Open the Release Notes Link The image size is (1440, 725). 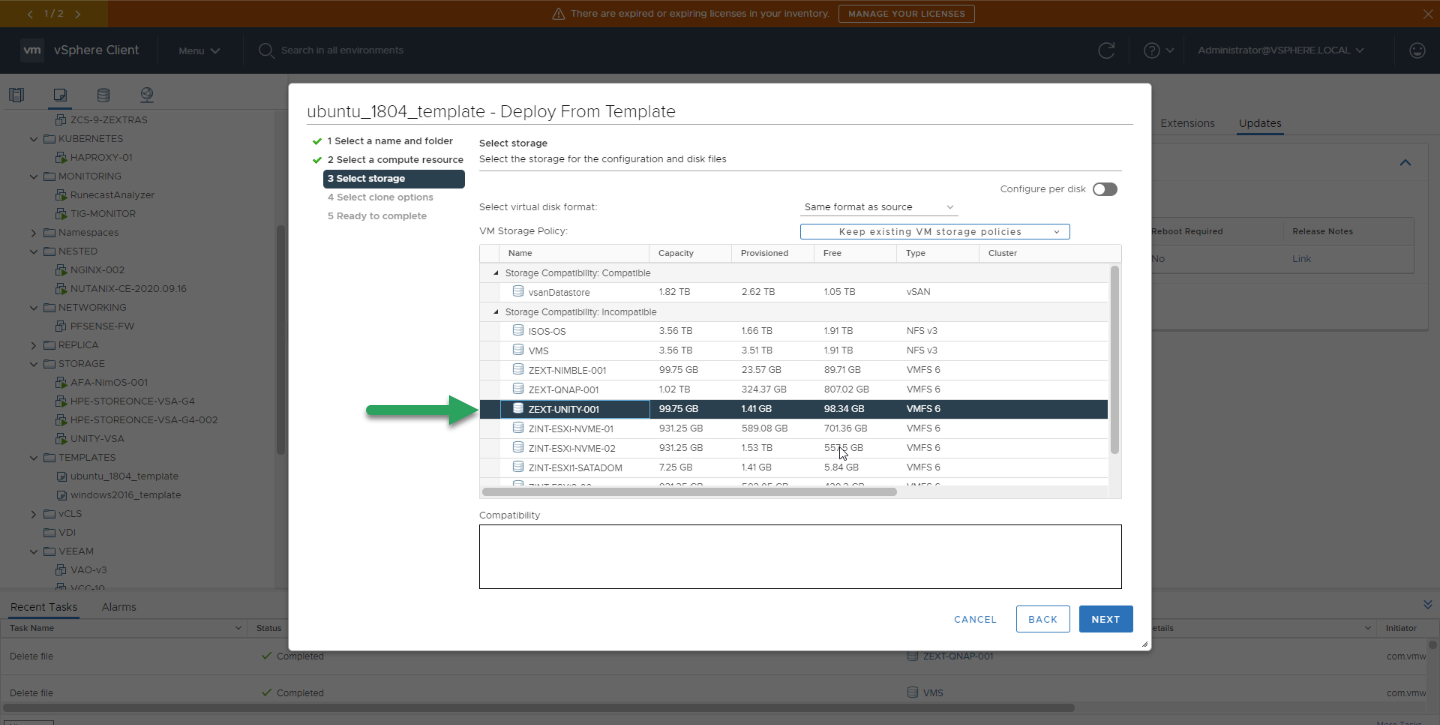[x=1301, y=258]
